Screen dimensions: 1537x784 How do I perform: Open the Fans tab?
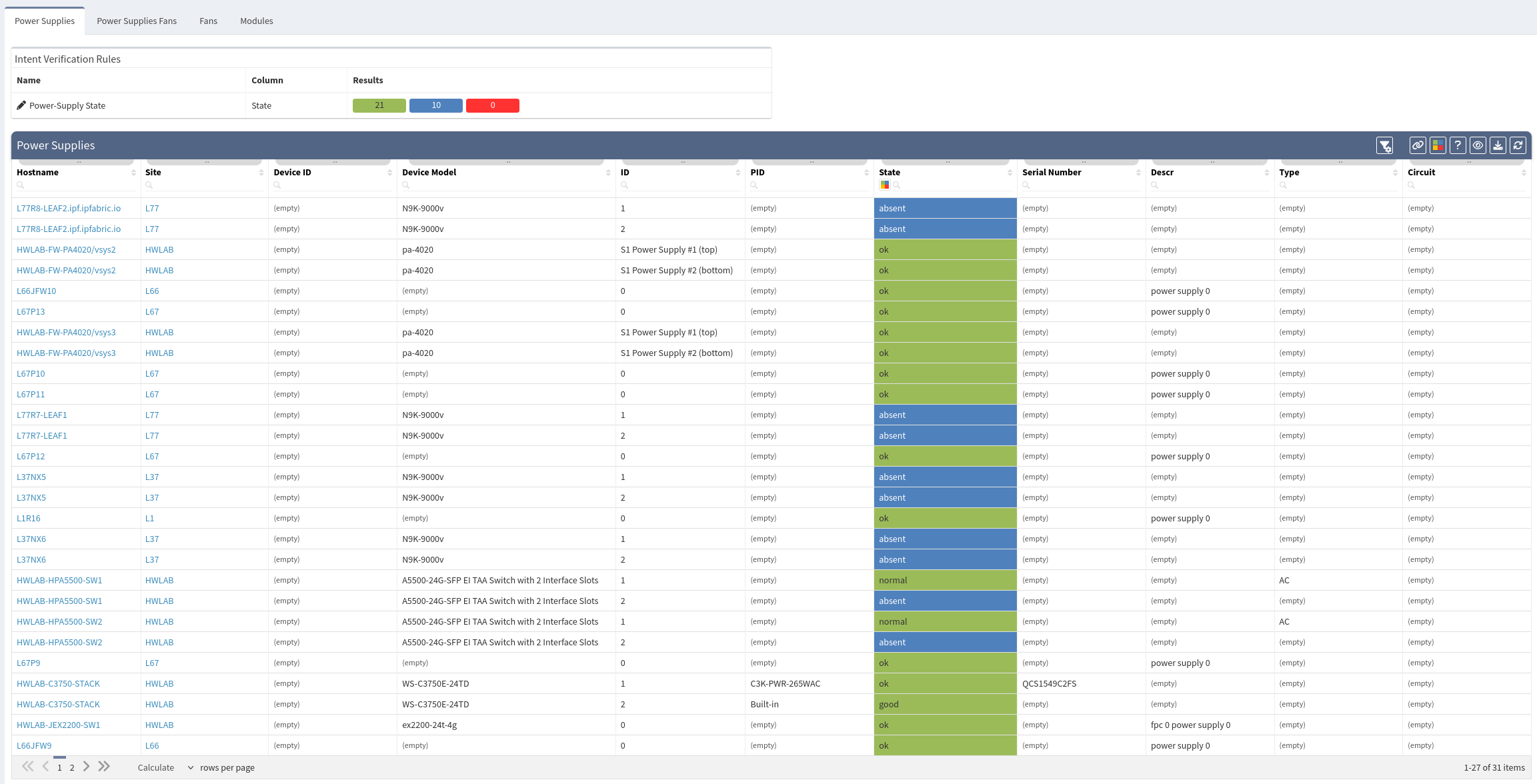208,21
